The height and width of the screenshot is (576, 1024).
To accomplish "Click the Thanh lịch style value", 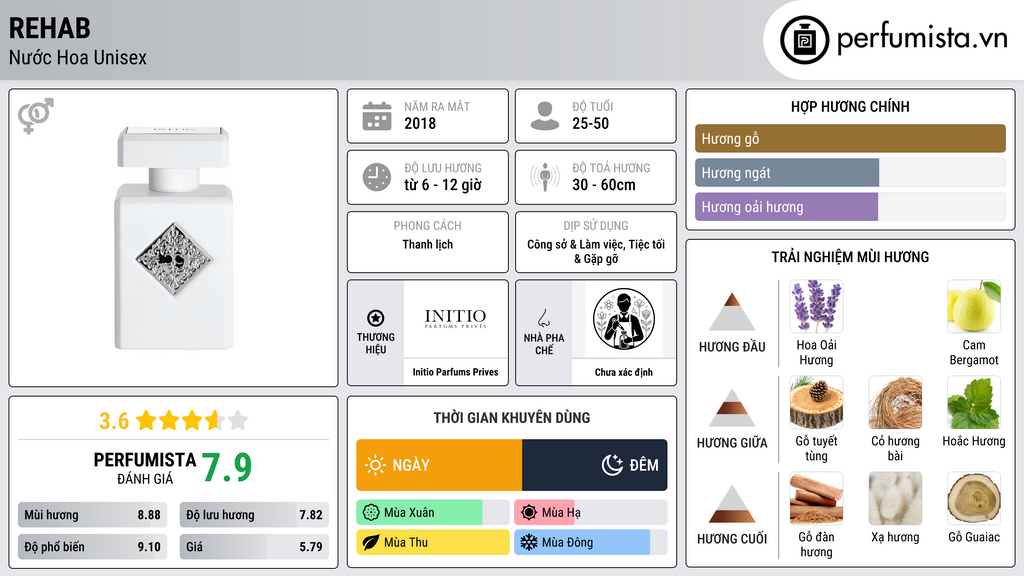I will 427,244.
